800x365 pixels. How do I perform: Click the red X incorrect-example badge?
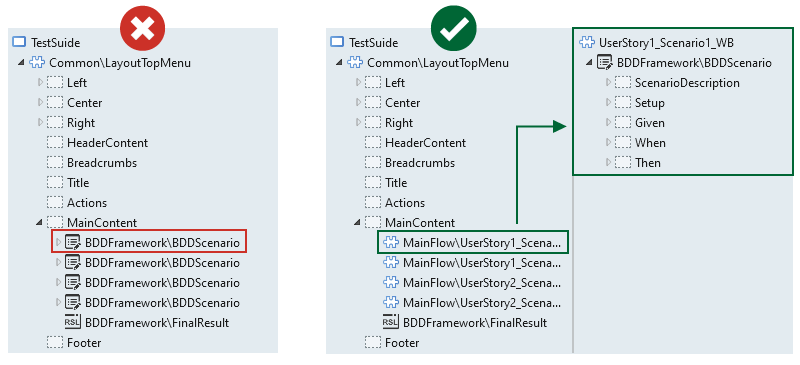(143, 29)
